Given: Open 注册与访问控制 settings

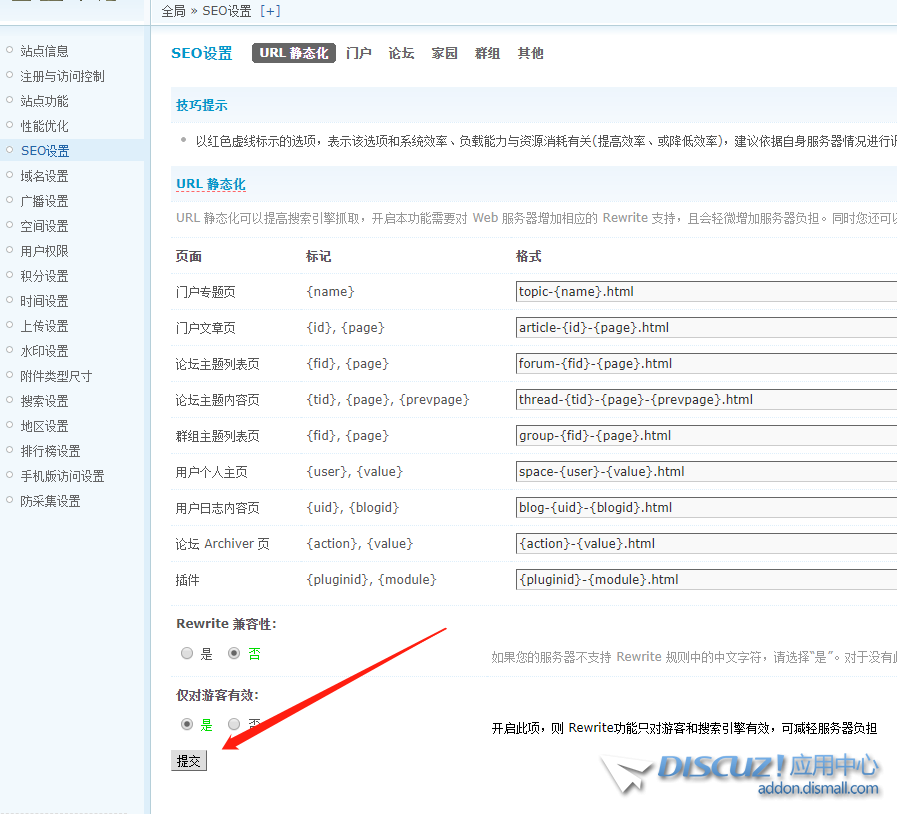Looking at the screenshot, I should (62, 76).
